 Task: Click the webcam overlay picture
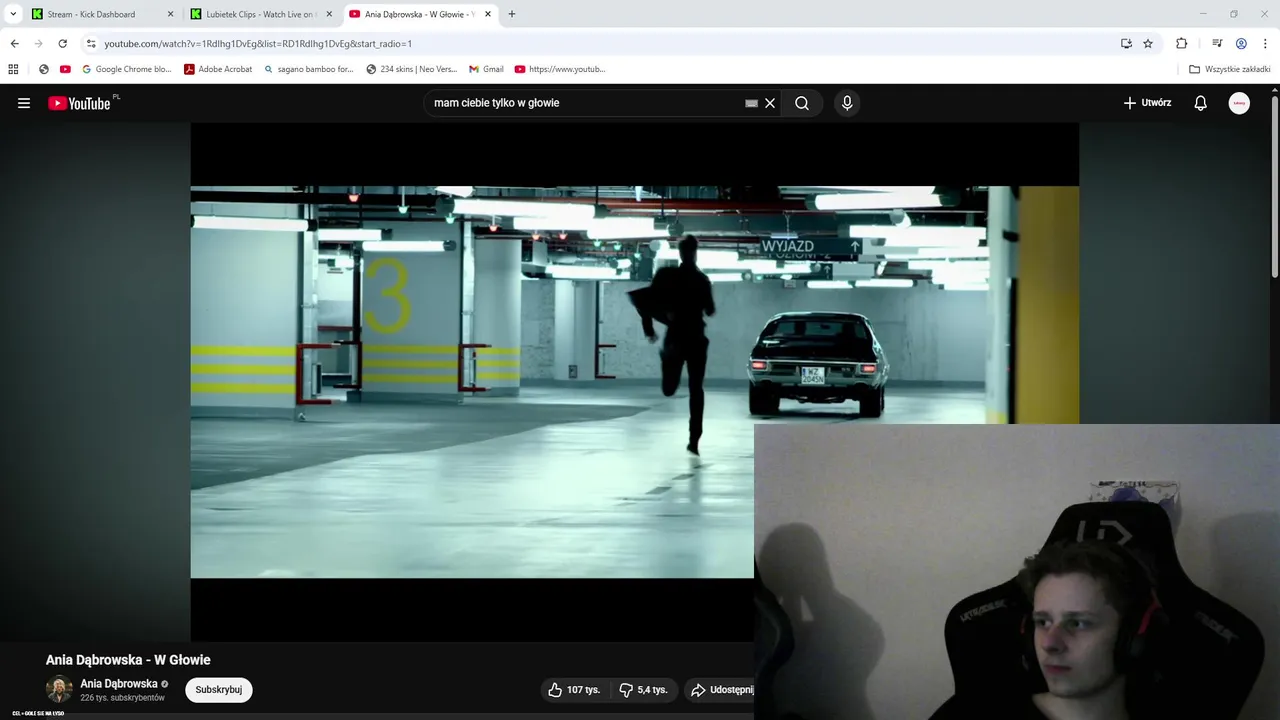coord(1017,572)
